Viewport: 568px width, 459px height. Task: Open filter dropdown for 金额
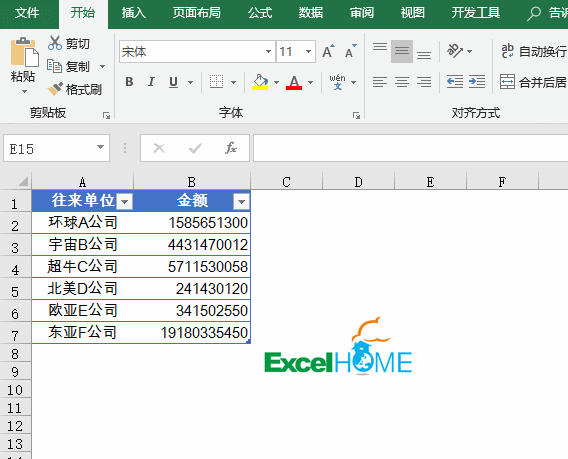pyautogui.click(x=241, y=202)
